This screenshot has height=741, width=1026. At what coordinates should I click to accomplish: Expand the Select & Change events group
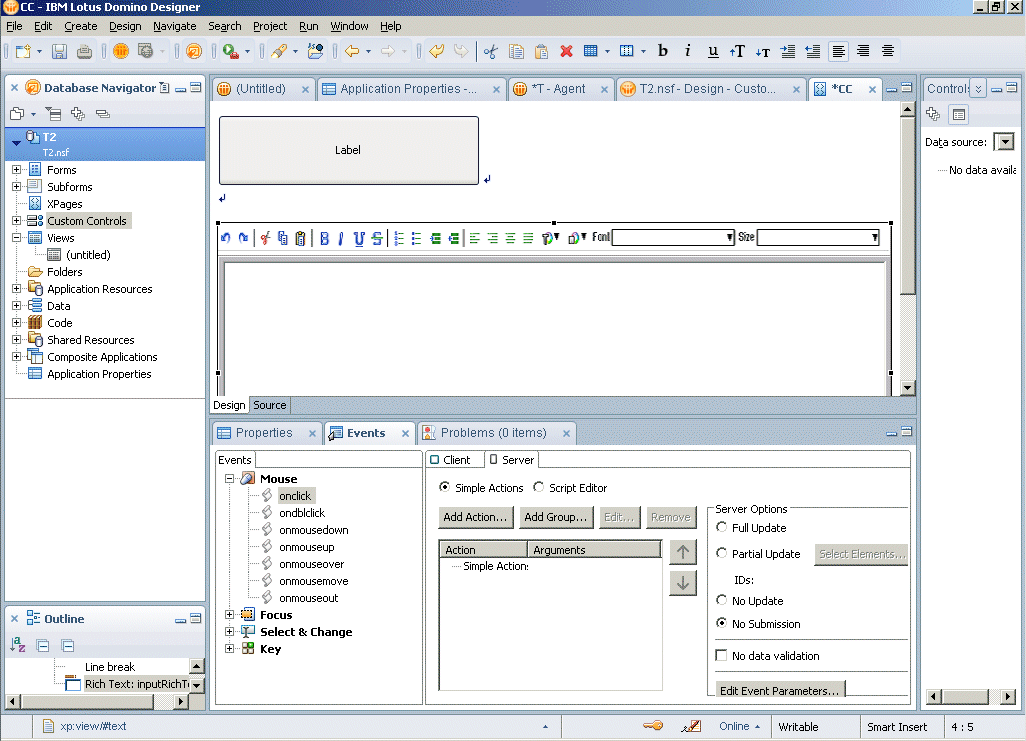(x=230, y=632)
